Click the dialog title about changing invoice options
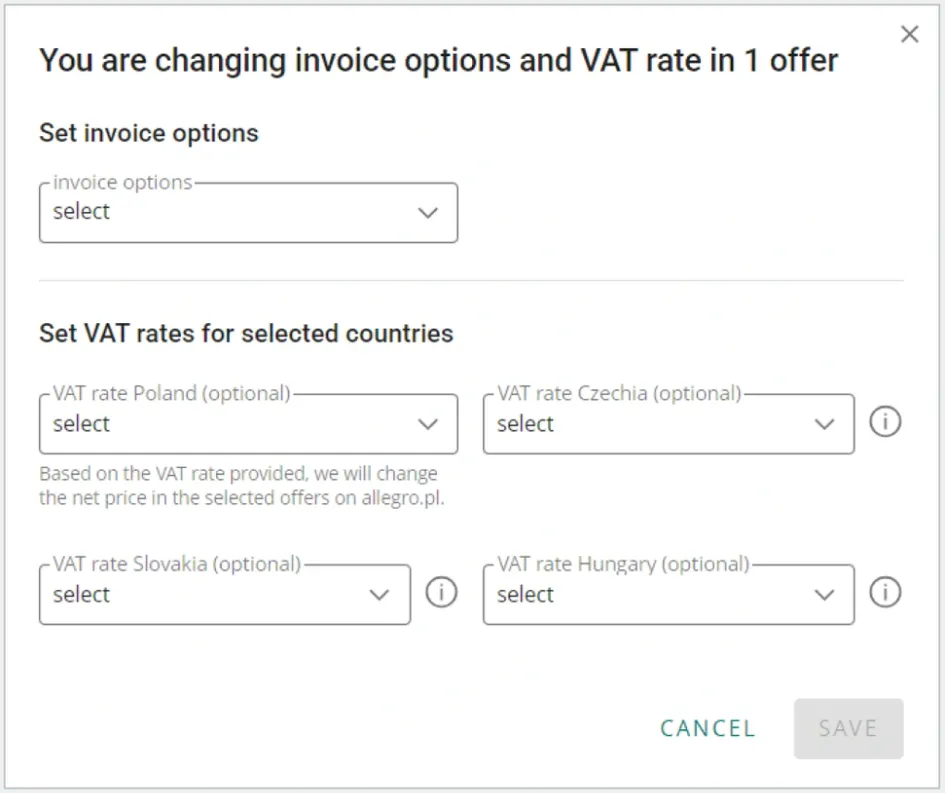This screenshot has height=793, width=945. tap(438, 60)
